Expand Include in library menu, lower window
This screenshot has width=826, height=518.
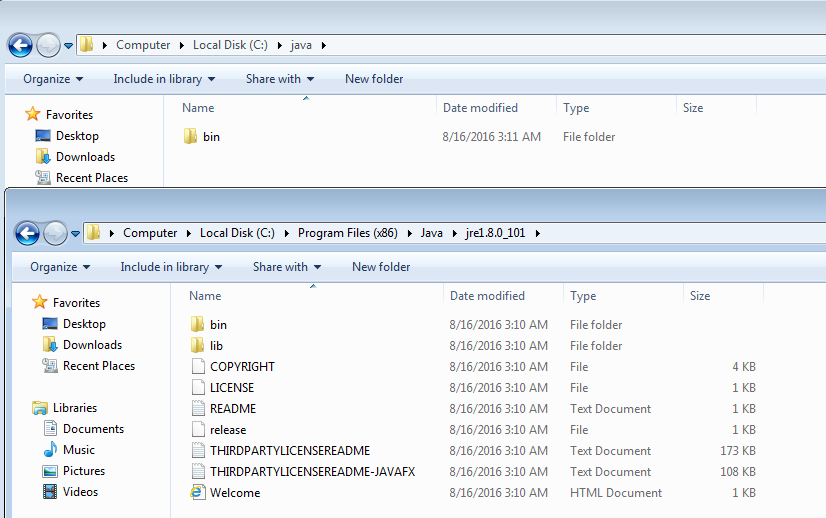point(171,267)
